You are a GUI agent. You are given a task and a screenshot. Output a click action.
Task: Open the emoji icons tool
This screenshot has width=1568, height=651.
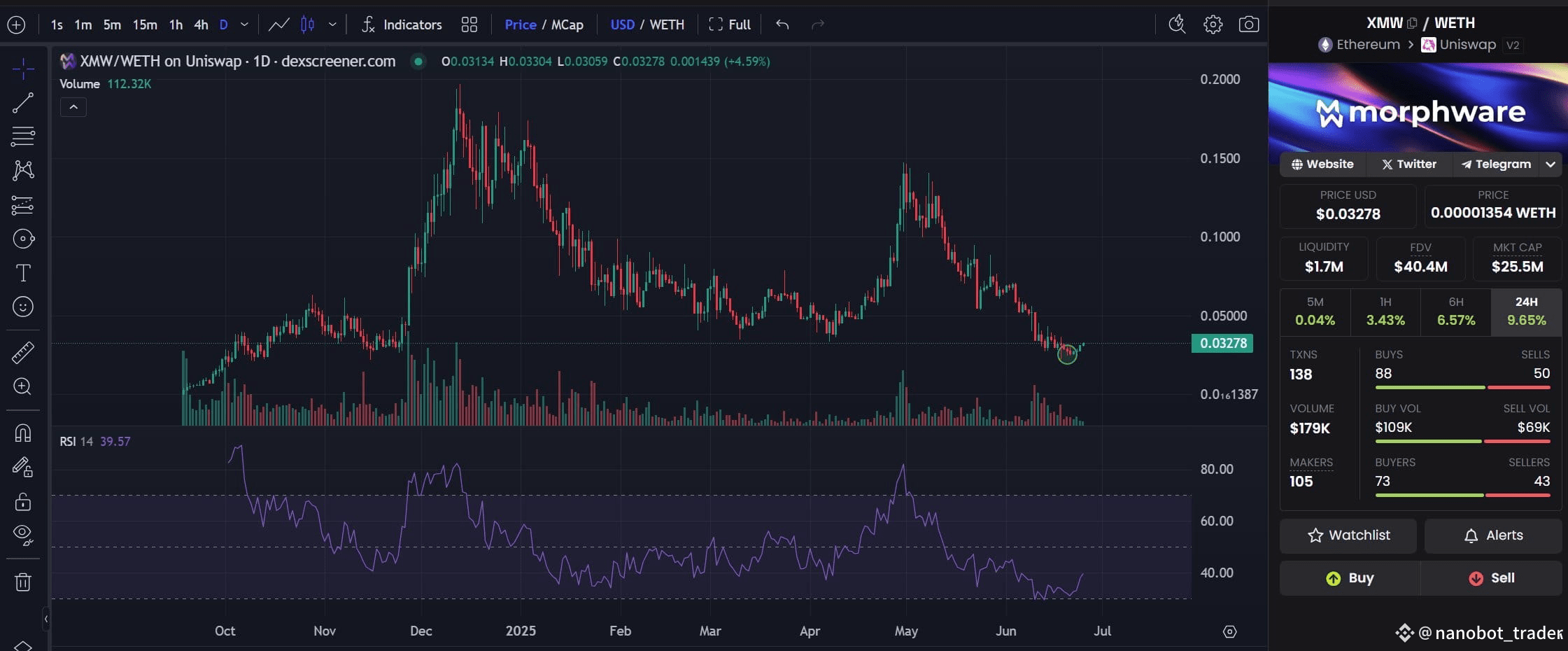pyautogui.click(x=23, y=307)
